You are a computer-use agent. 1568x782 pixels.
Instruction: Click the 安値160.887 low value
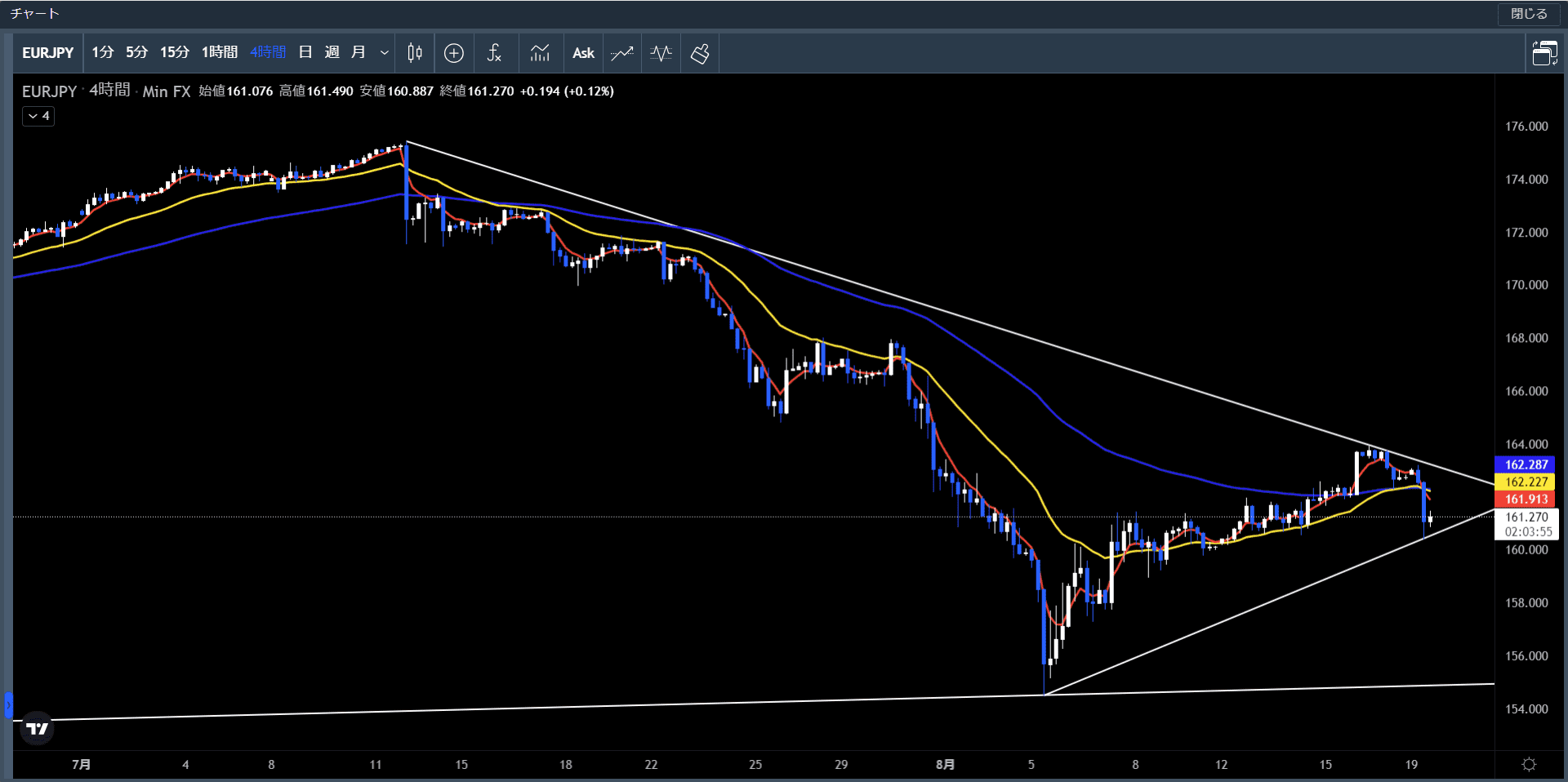click(397, 91)
